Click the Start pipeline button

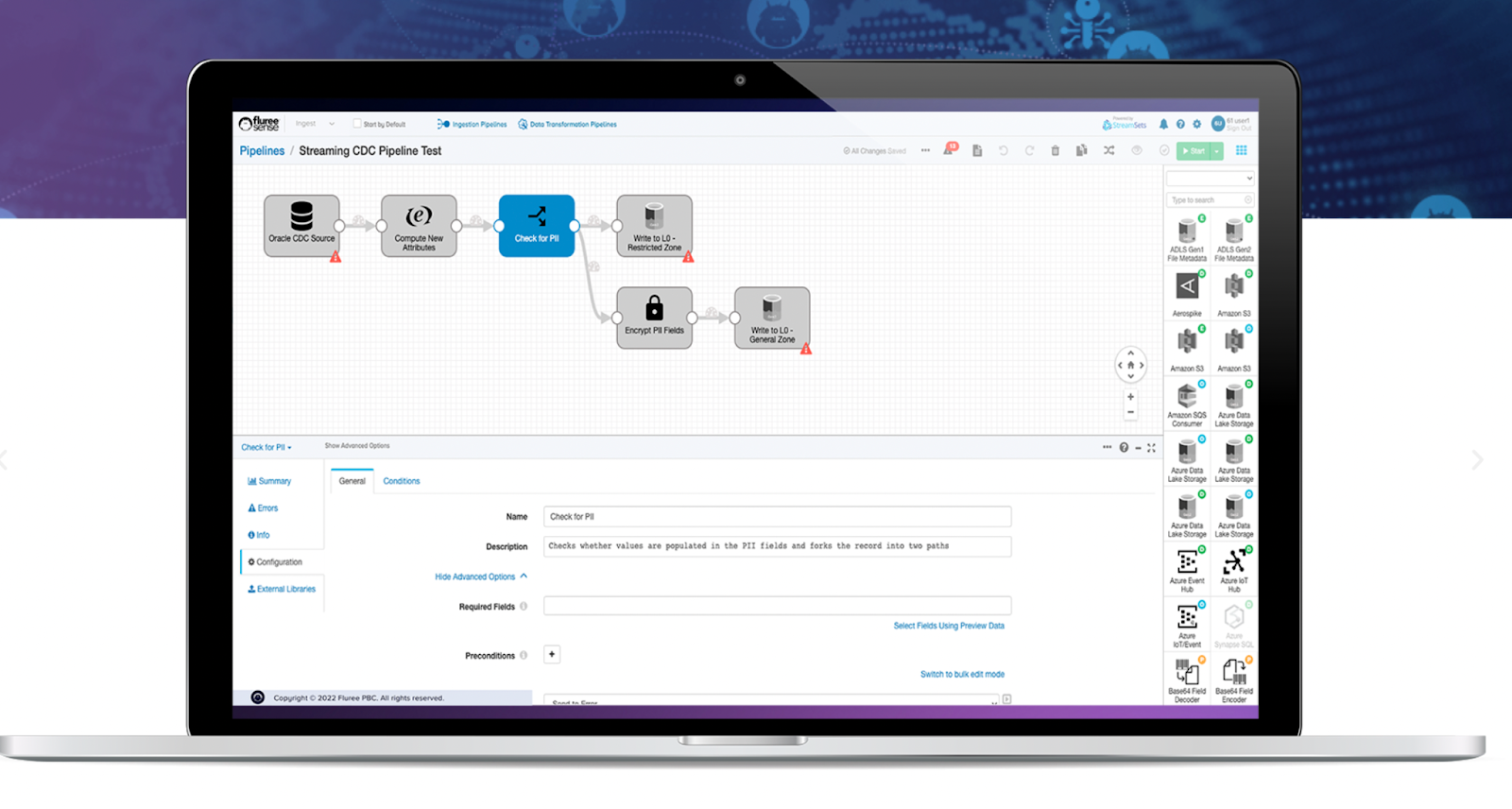pyautogui.click(x=1194, y=151)
